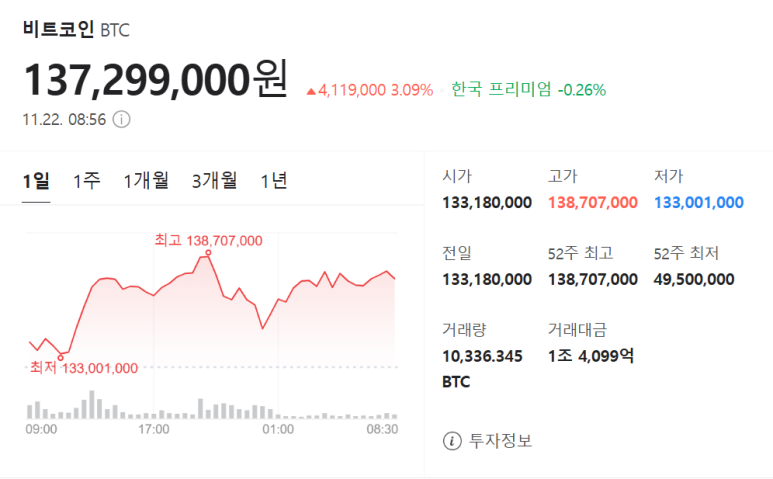Click the 최저 low marker on chart

(61, 355)
